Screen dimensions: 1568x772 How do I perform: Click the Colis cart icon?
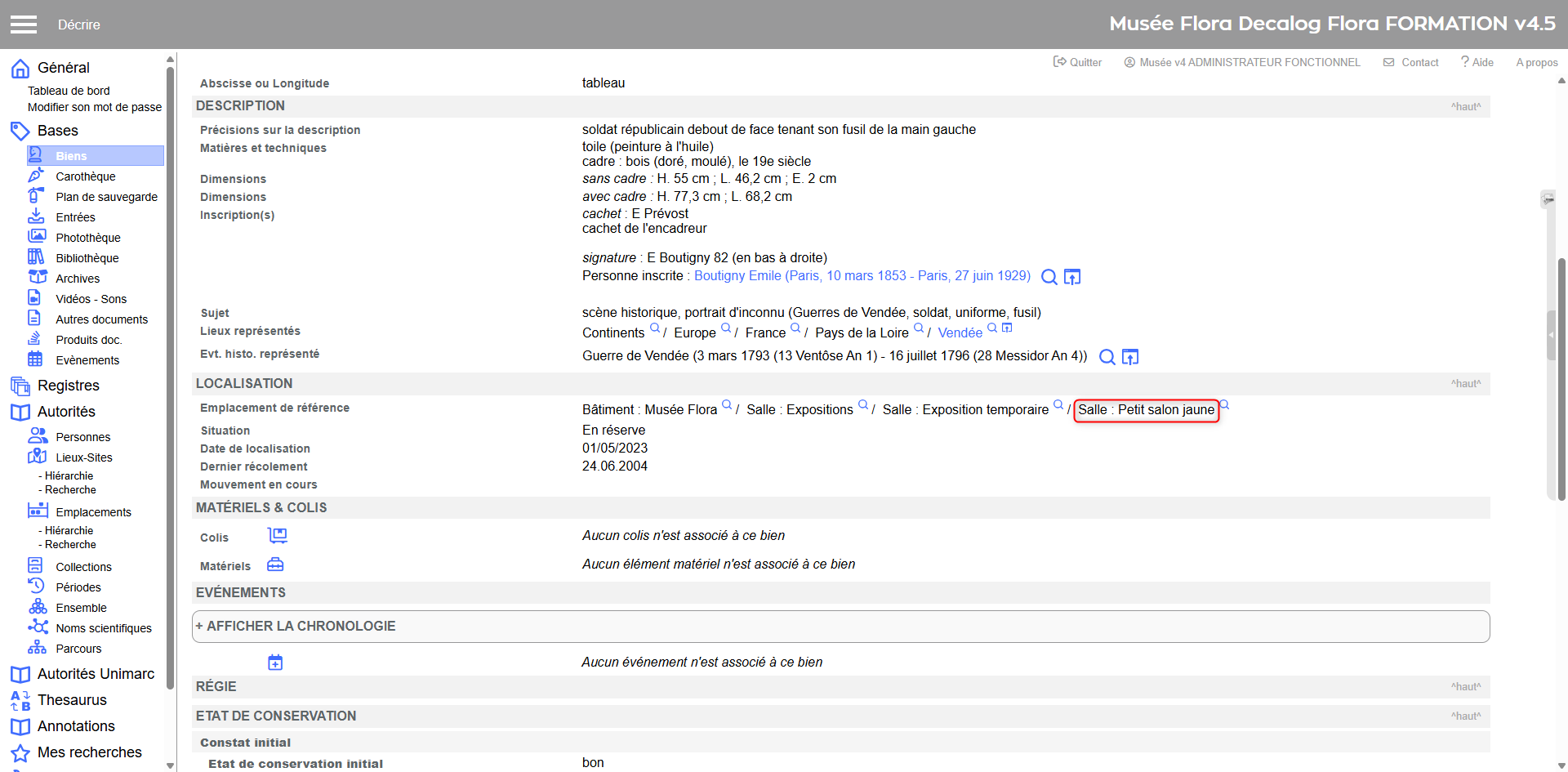tap(278, 536)
